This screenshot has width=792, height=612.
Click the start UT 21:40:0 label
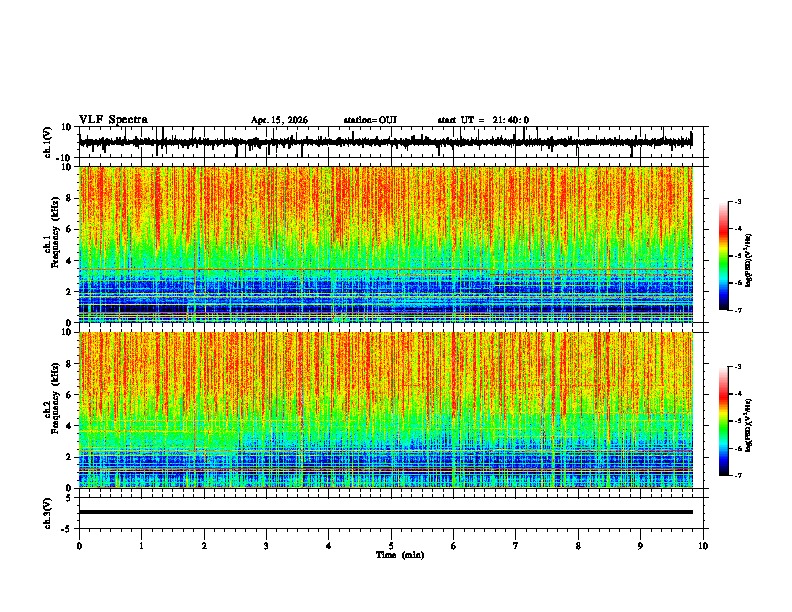click(483, 120)
